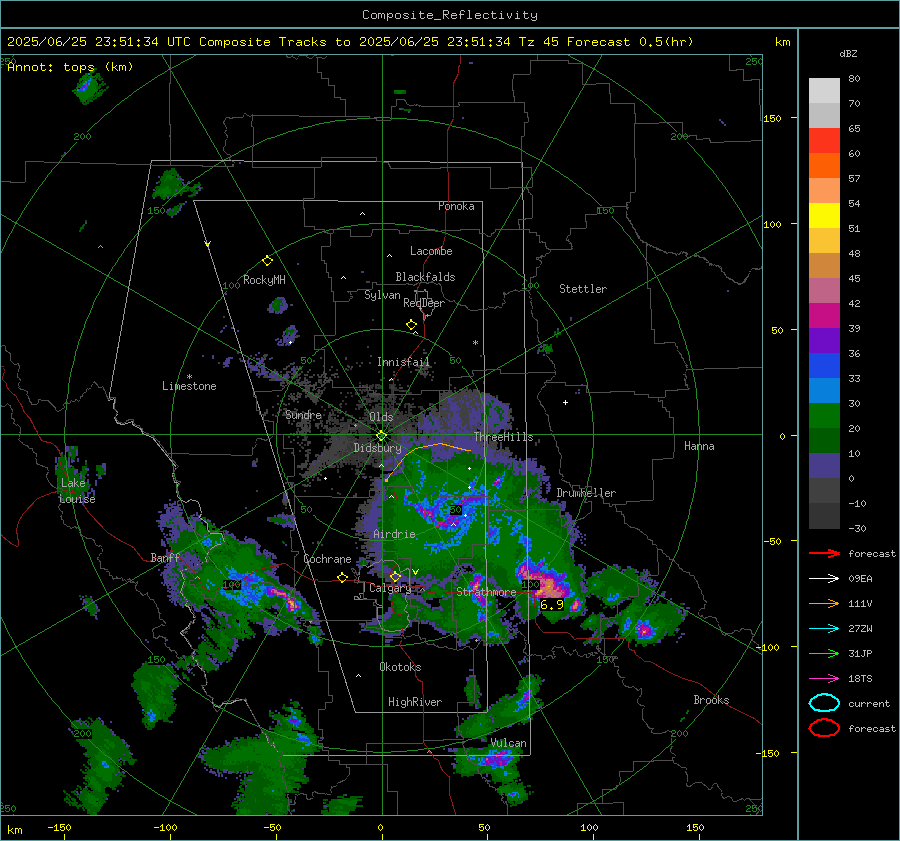This screenshot has height=841, width=900.
Task: Click the yellow diamond marker at Calgary
Action: click(x=395, y=576)
